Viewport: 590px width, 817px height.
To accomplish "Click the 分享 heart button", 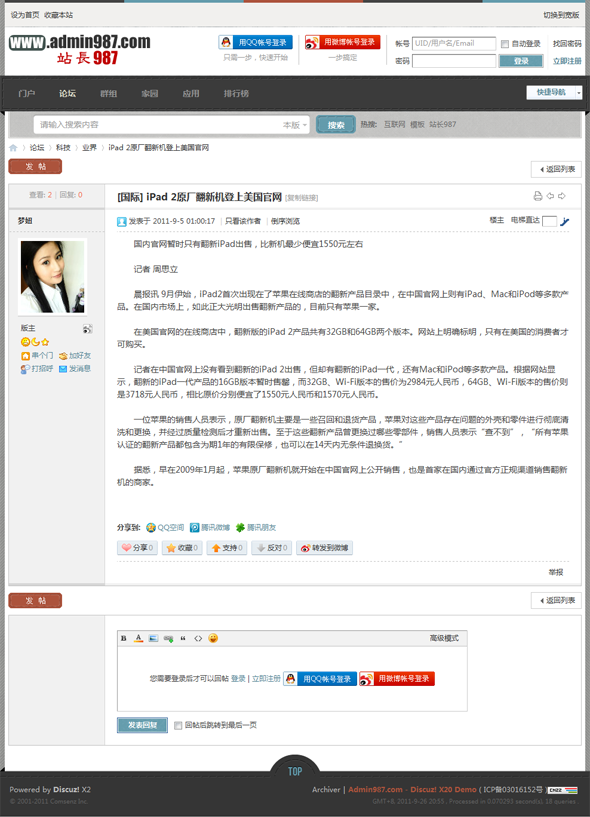I will pos(137,548).
